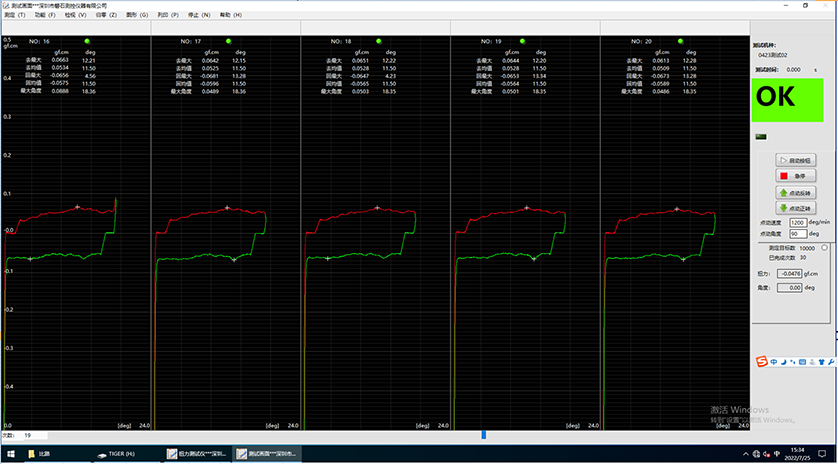Click the 点动角度 input field showing 90
838x464 pixels.
click(x=797, y=233)
